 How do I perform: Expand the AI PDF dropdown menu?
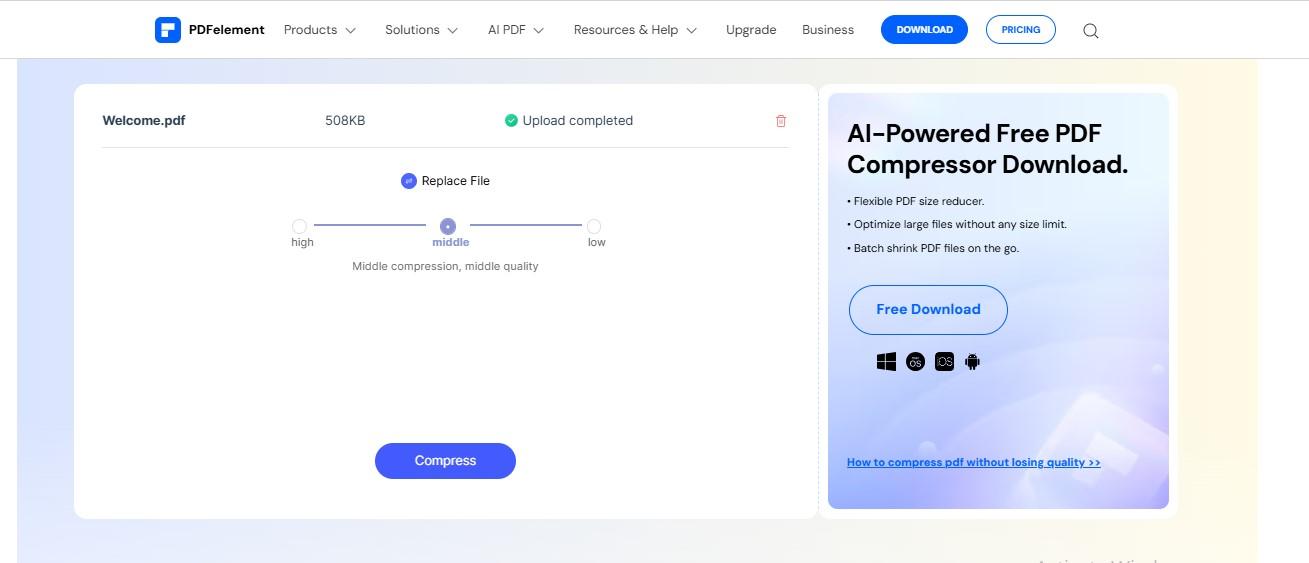pyautogui.click(x=516, y=30)
